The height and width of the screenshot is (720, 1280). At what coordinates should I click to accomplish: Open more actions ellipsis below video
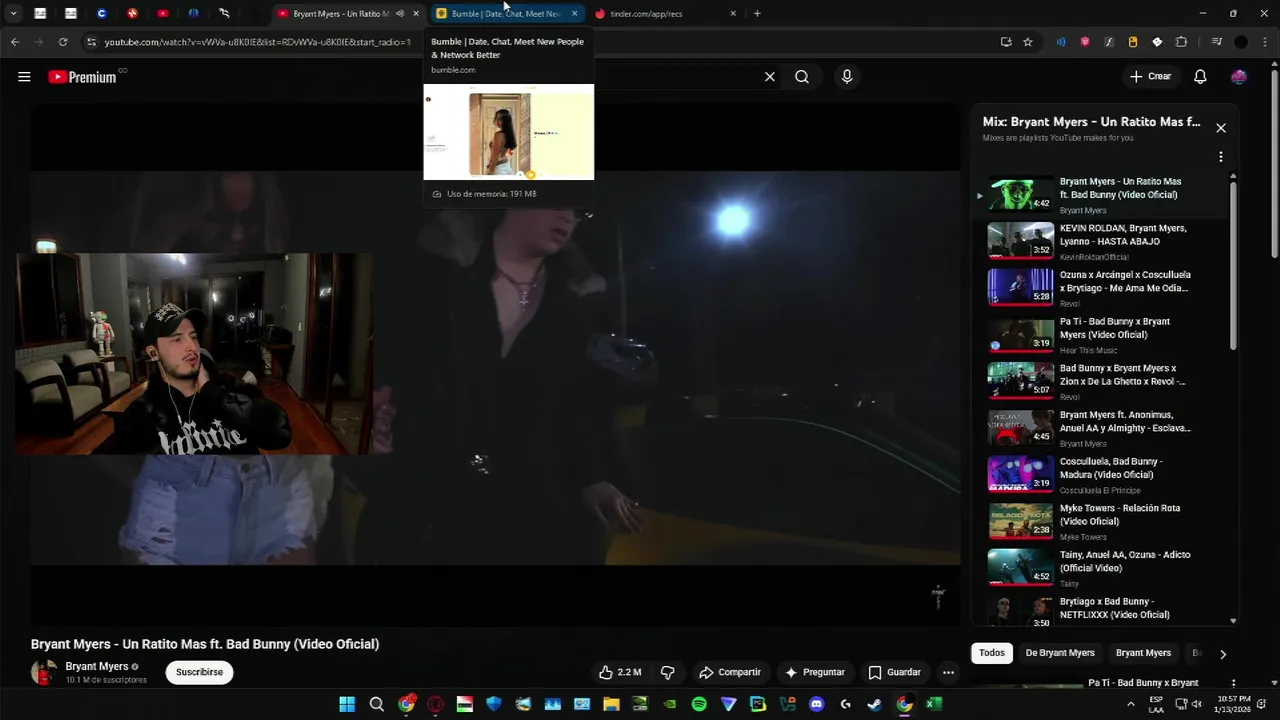coord(948,672)
